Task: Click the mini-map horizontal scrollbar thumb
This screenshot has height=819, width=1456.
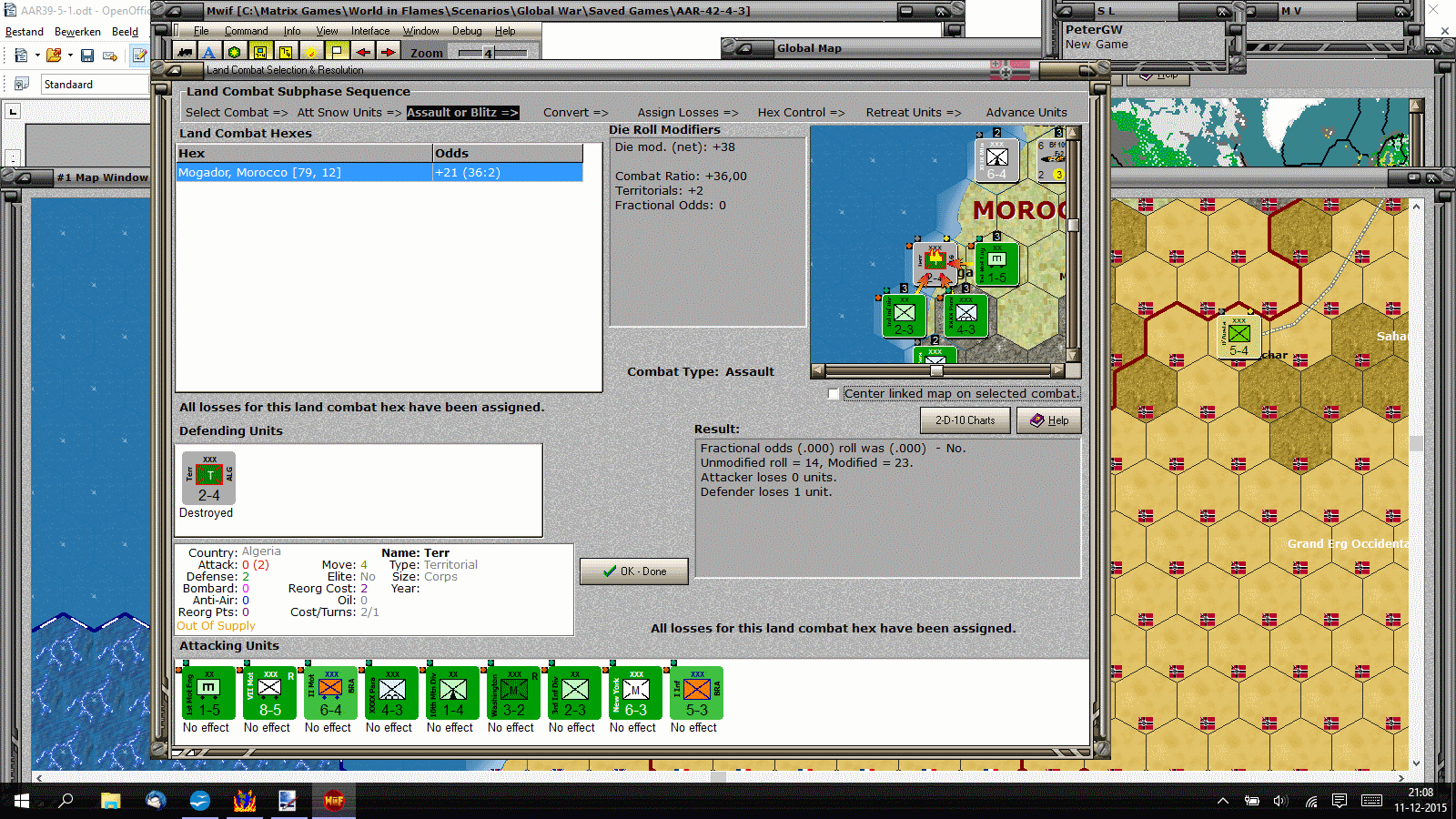Action: (x=936, y=370)
